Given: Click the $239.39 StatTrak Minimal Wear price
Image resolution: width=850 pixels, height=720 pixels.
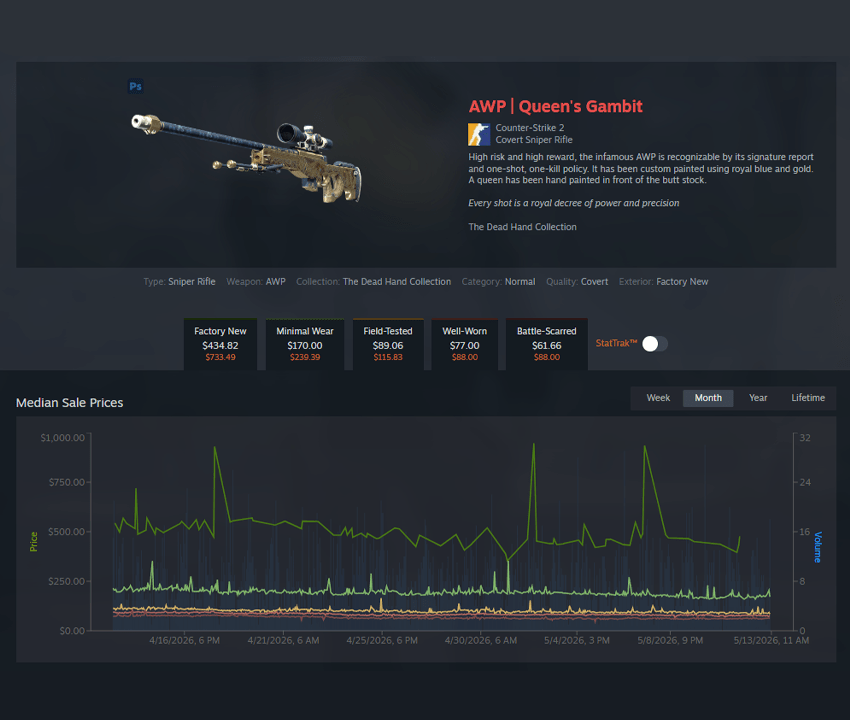Looking at the screenshot, I should (x=305, y=357).
